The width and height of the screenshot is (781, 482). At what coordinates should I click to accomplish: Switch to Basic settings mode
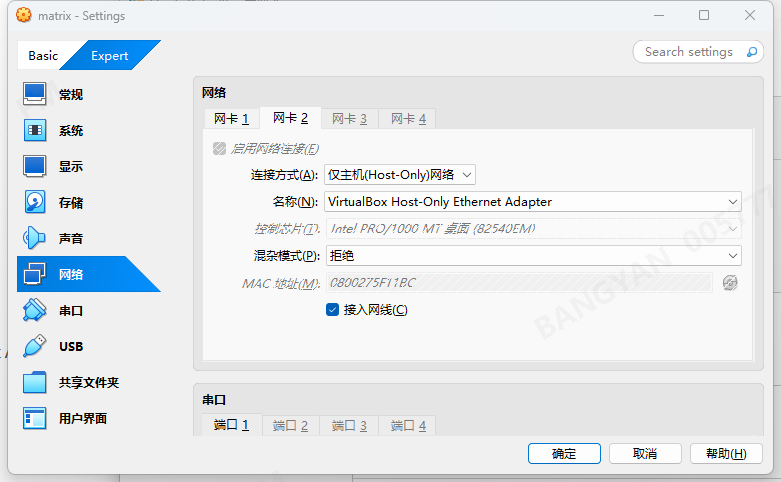[43, 55]
